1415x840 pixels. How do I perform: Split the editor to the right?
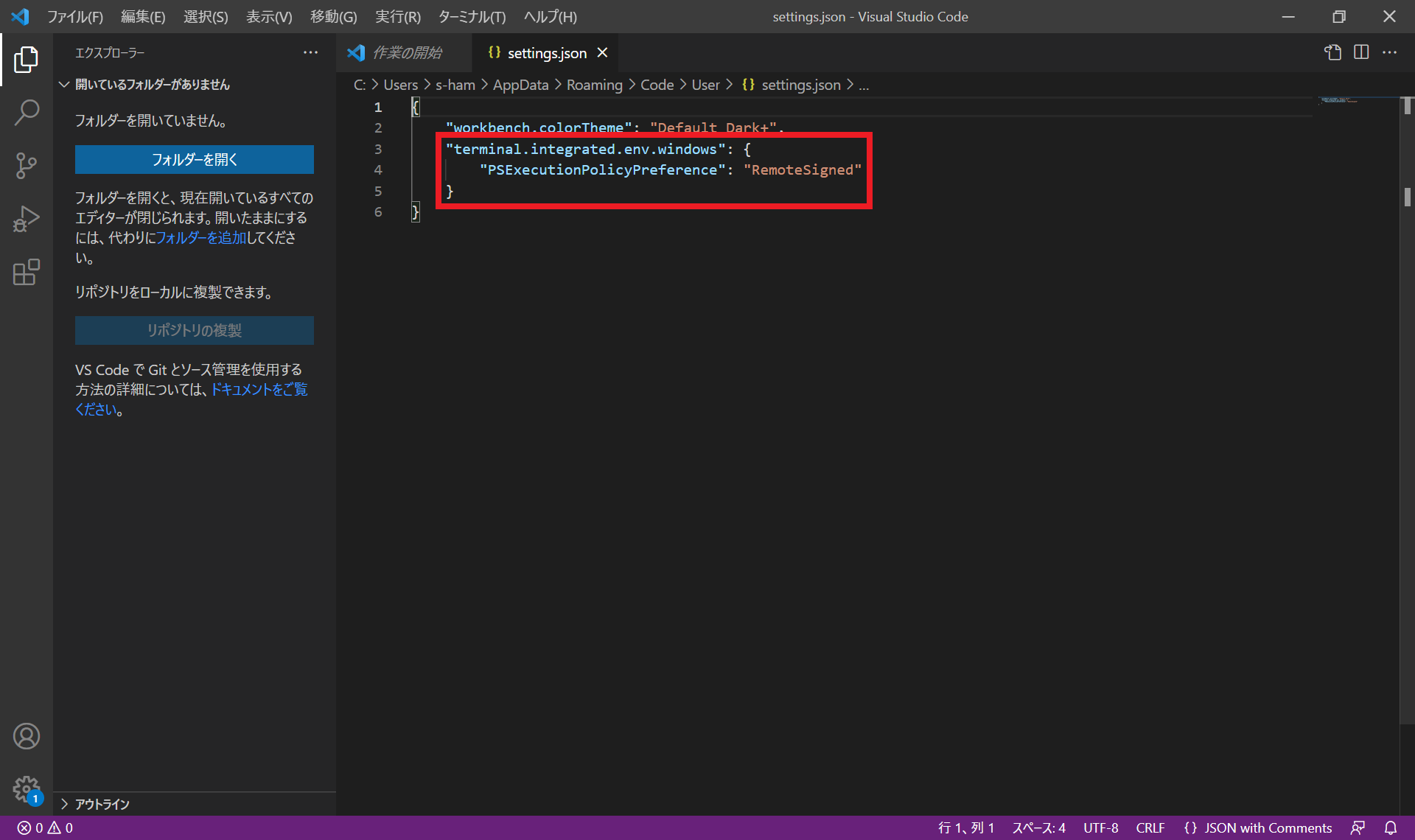tap(1361, 52)
